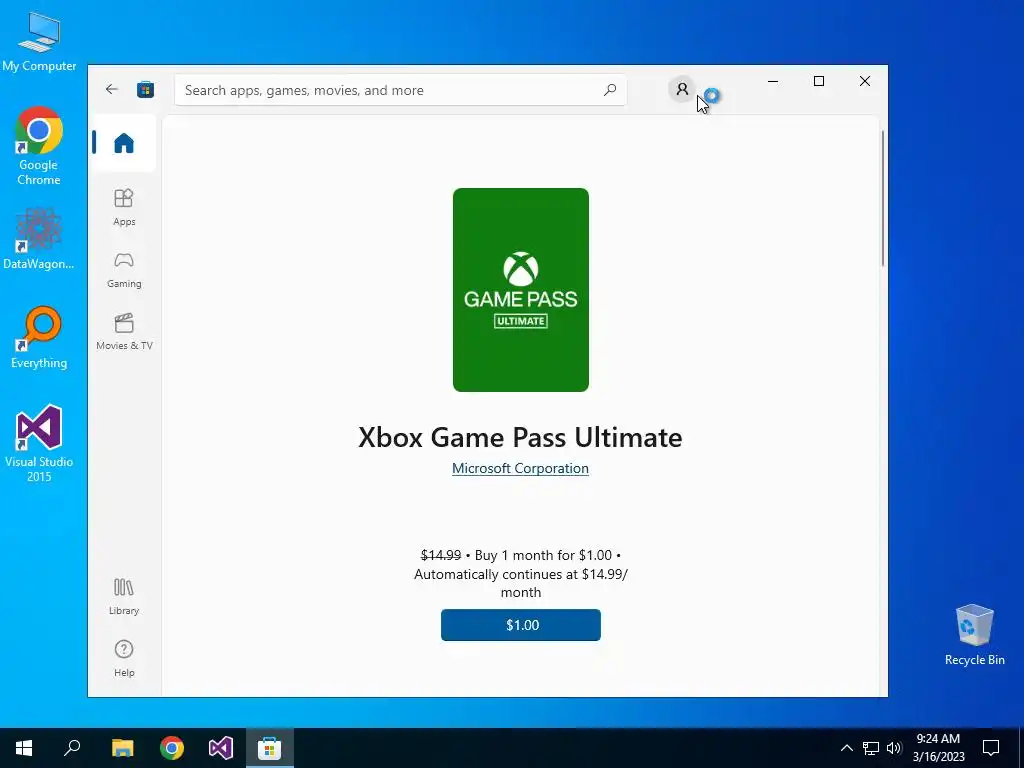The image size is (1024, 768).
Task: Click the Microsoft Store logo icon
Action: pyautogui.click(x=146, y=89)
